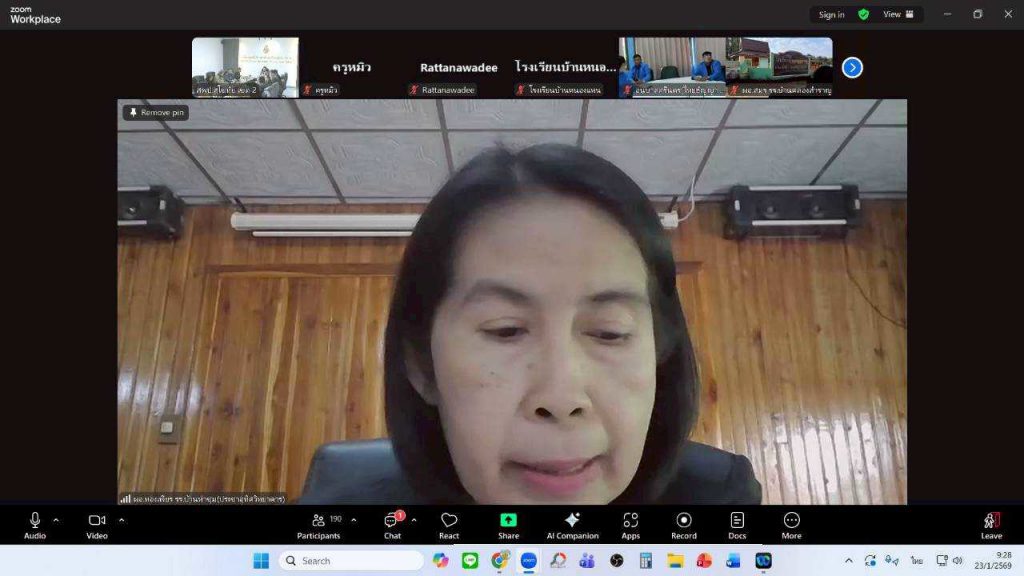Open the Chat panel
1024x576 pixels.
click(392, 525)
